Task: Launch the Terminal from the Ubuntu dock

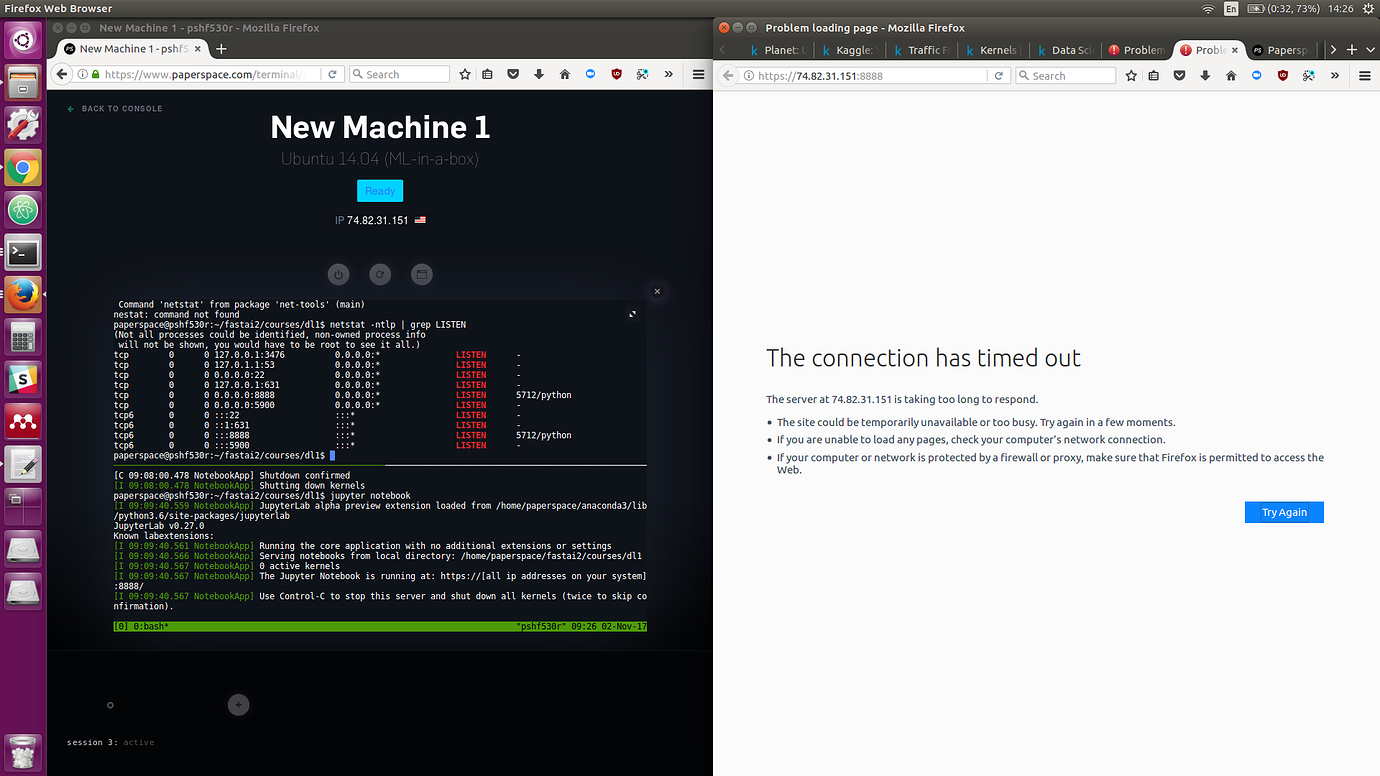Action: tap(22, 252)
